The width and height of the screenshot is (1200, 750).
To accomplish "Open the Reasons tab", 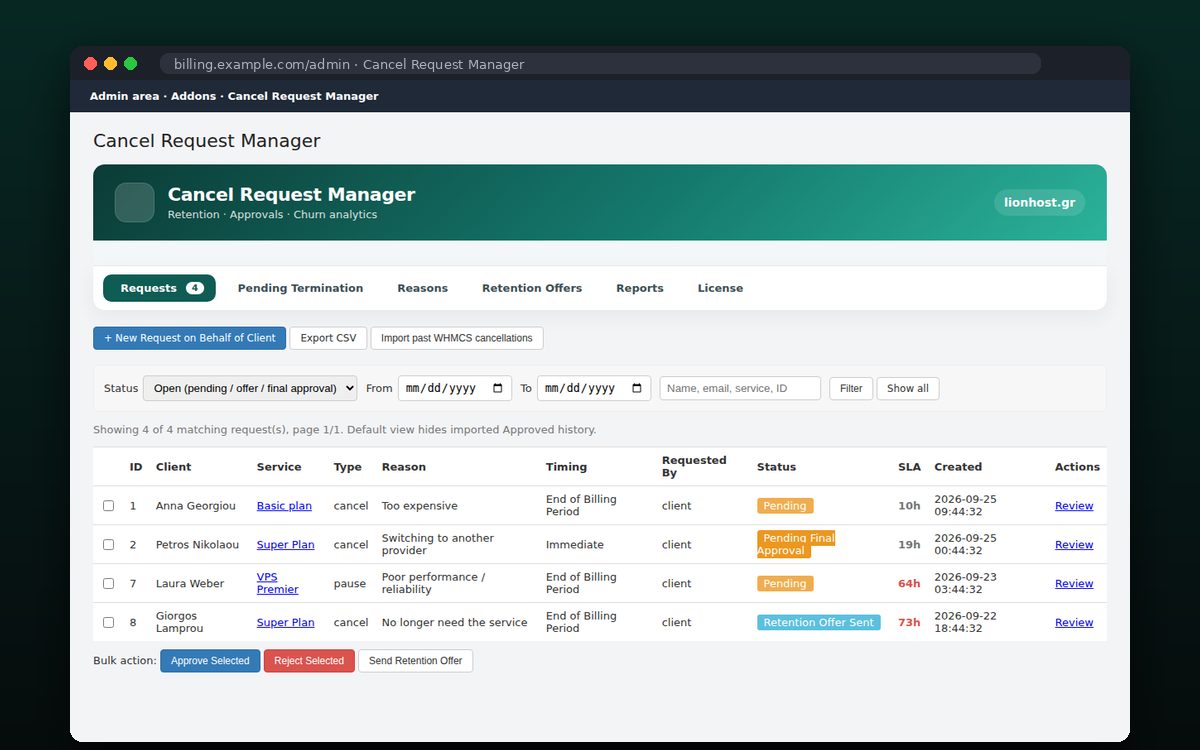I will tap(422, 288).
